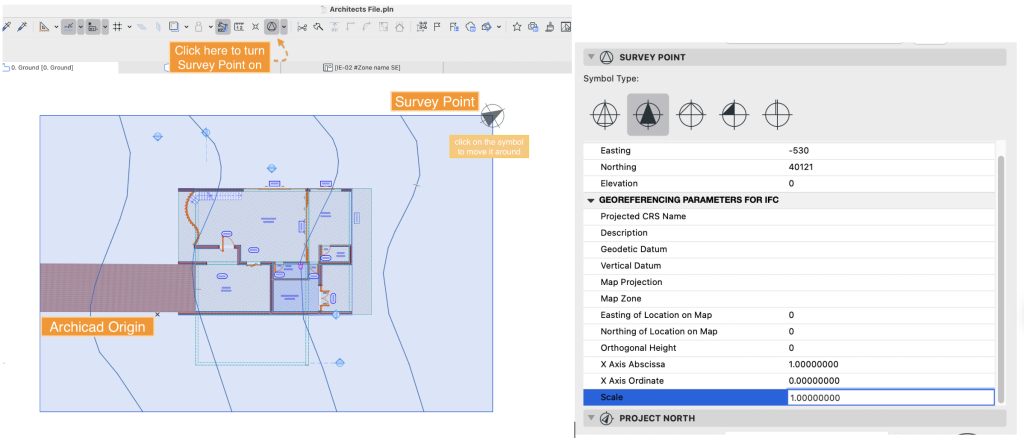Expand the Project North section
This screenshot has height=441, width=1024.
[590, 418]
